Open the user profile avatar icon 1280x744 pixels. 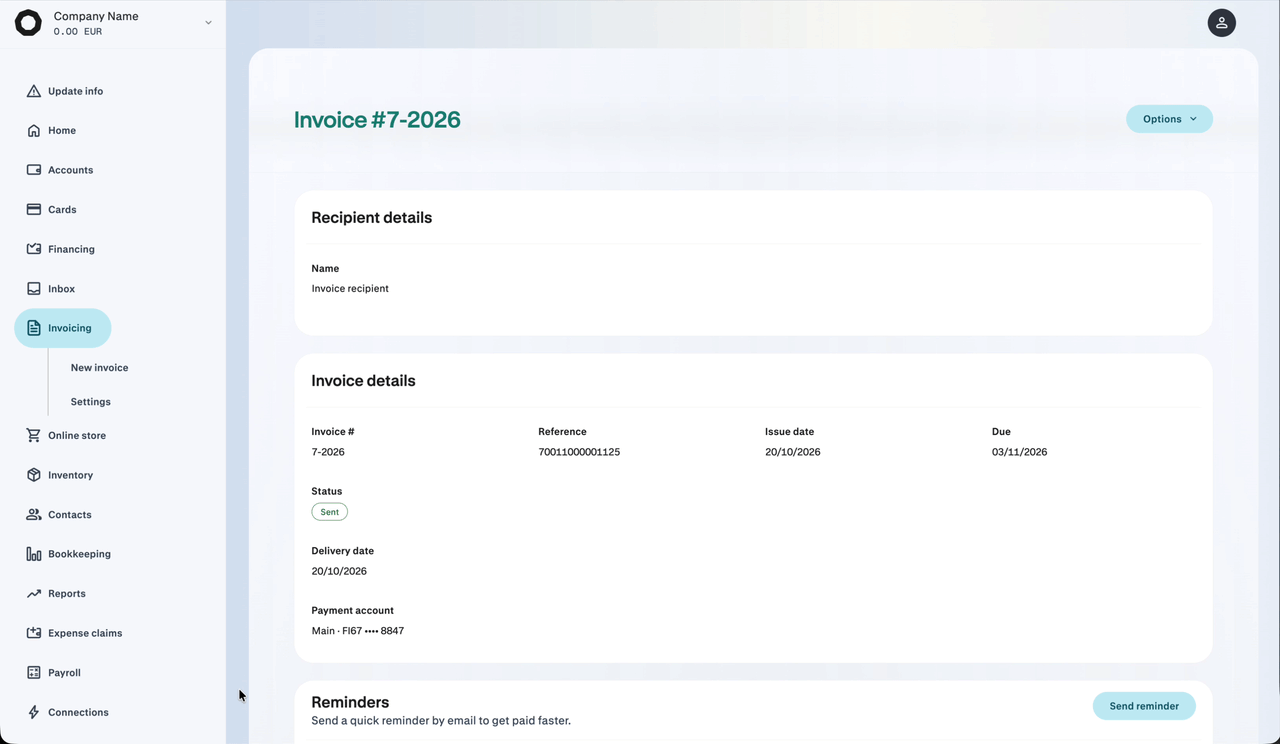pos(1222,23)
